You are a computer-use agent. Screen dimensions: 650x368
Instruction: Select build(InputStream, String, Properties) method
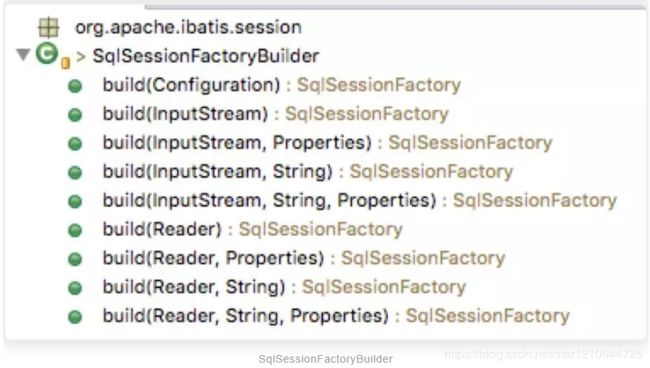(x=360, y=201)
